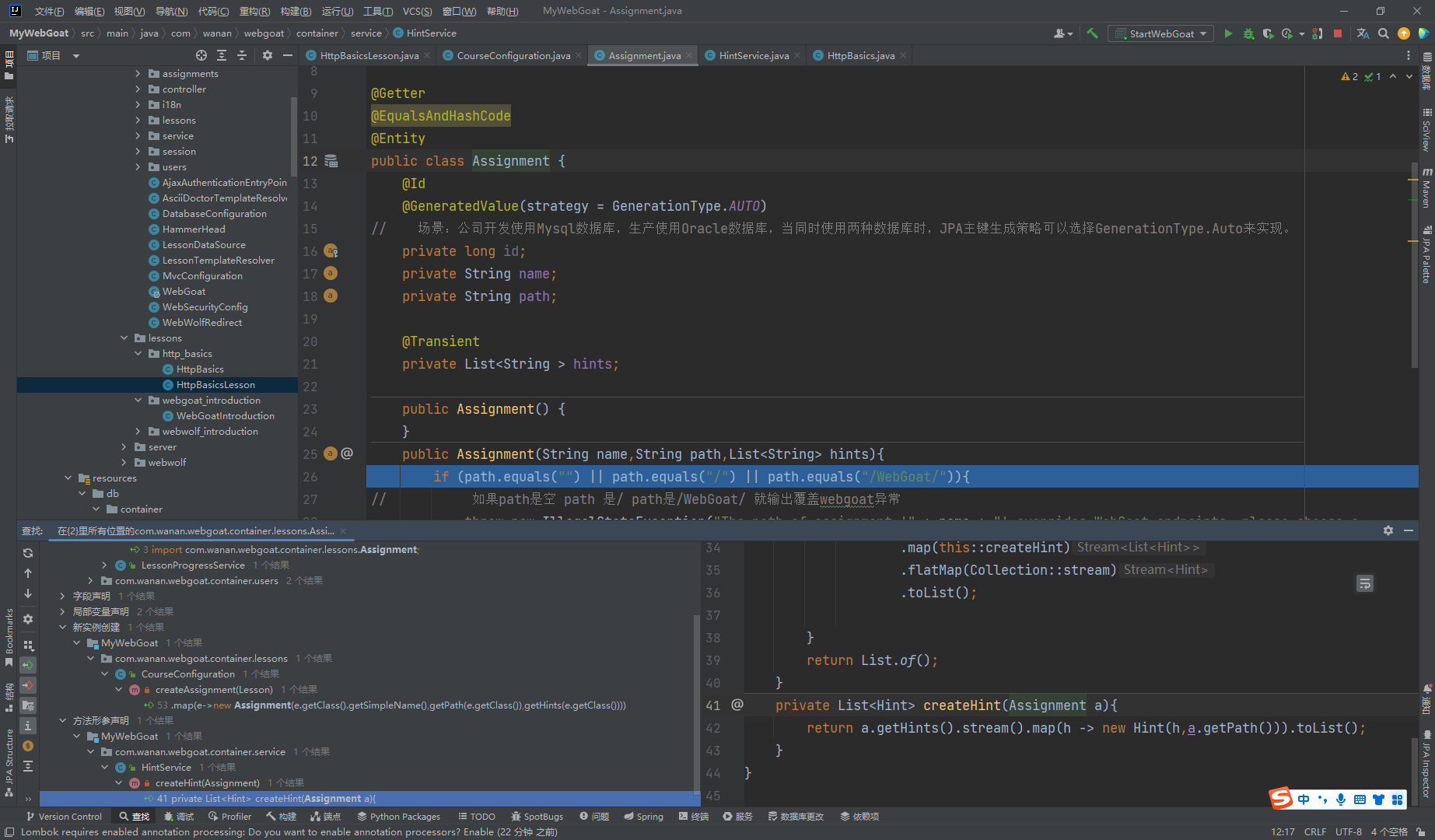Expand all results in find panel
This screenshot has width=1435, height=840.
(x=28, y=766)
